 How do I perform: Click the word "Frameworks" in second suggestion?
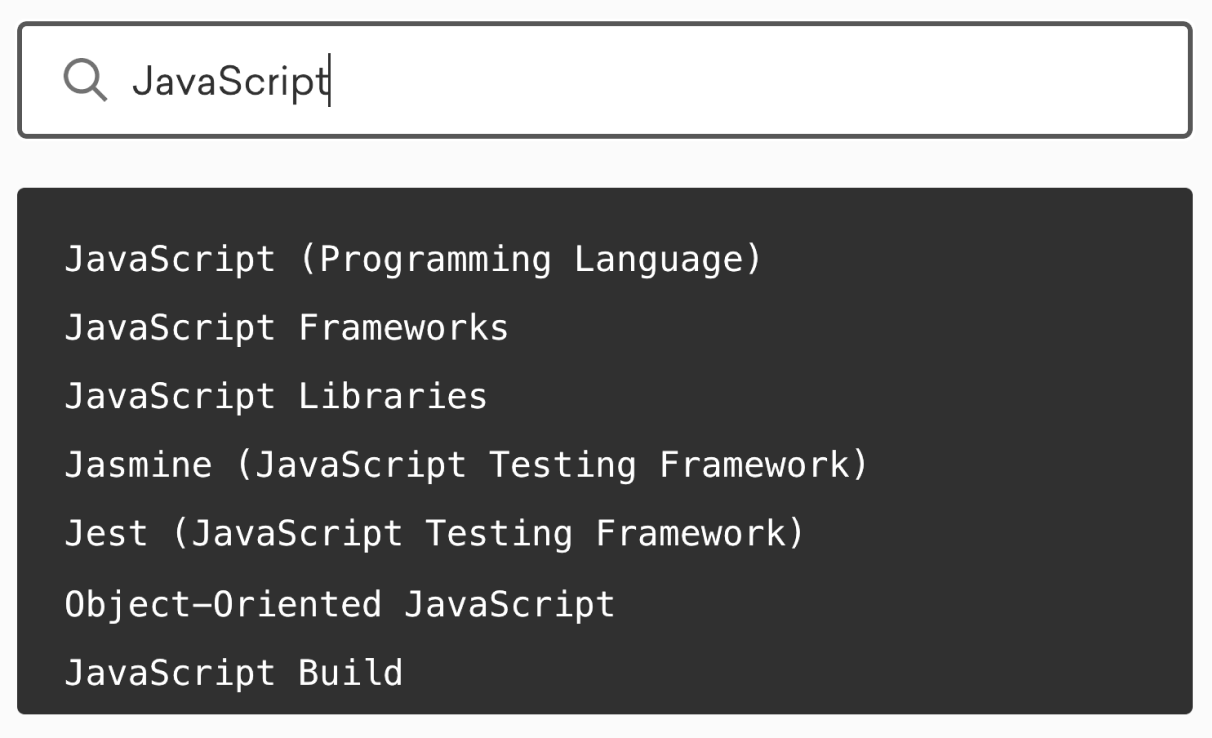pos(403,328)
